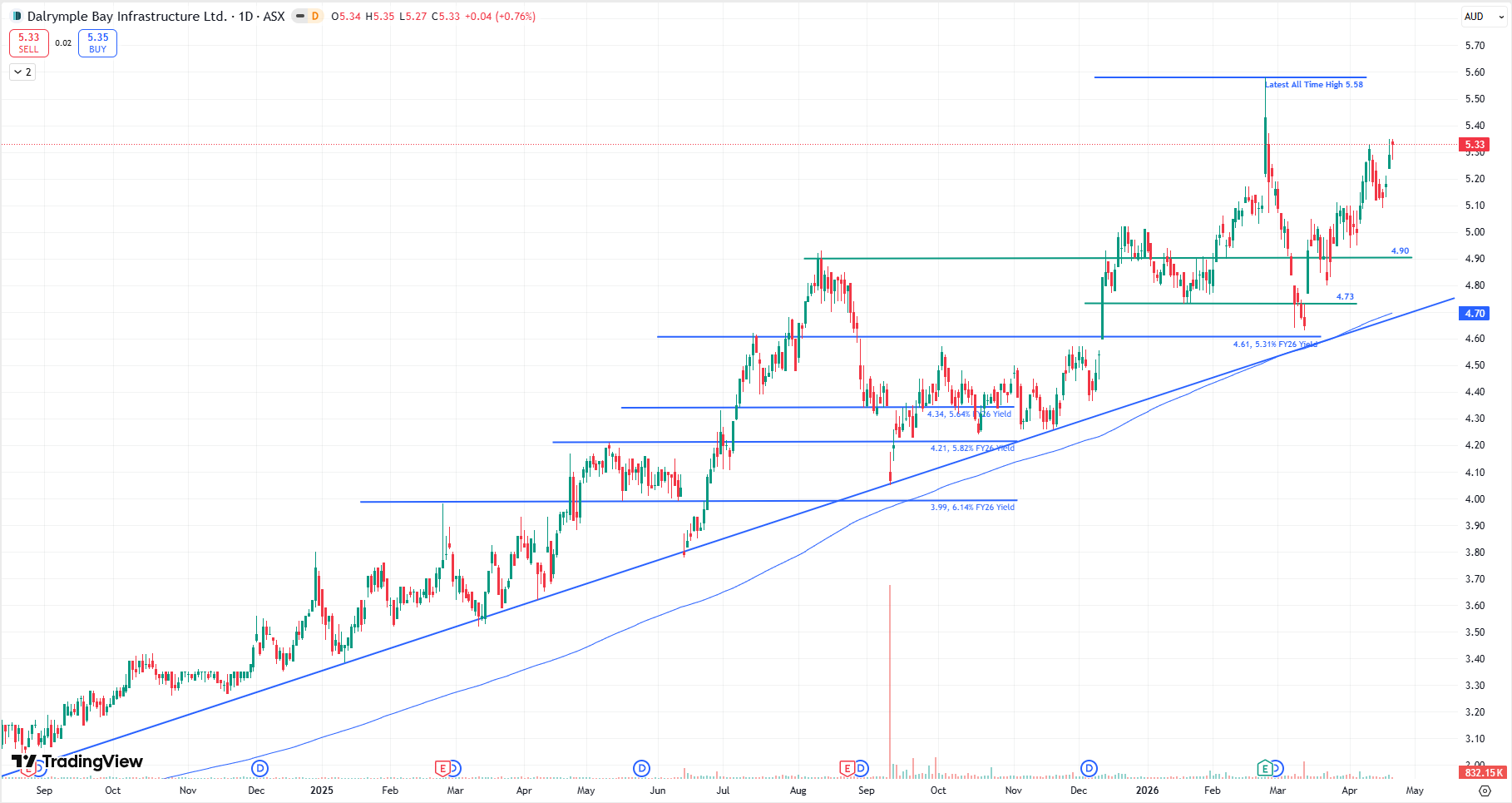
Task: Click the December 2025 dividend D marker
Action: tap(1089, 768)
